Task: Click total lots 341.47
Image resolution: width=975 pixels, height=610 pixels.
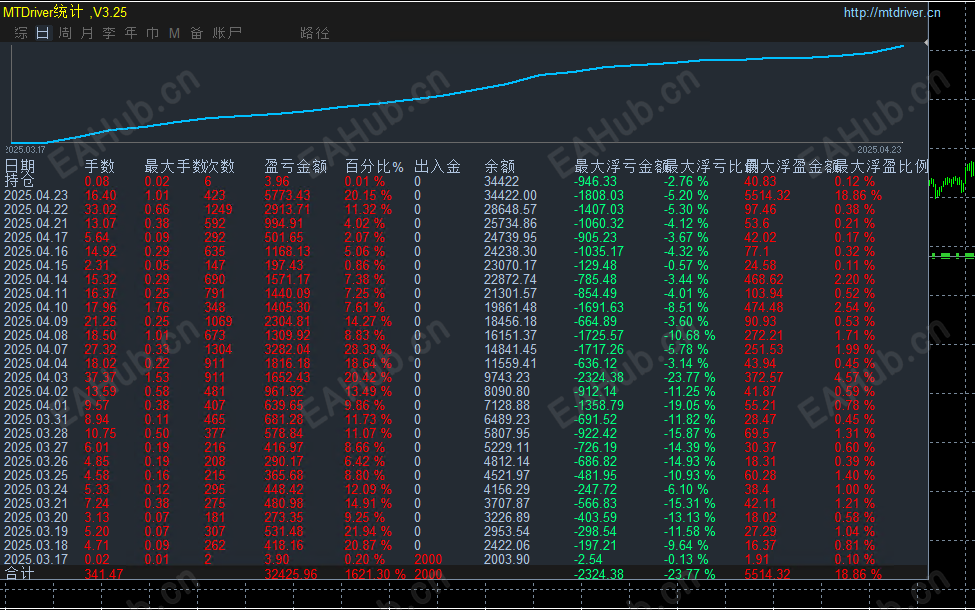Action: click(104, 574)
